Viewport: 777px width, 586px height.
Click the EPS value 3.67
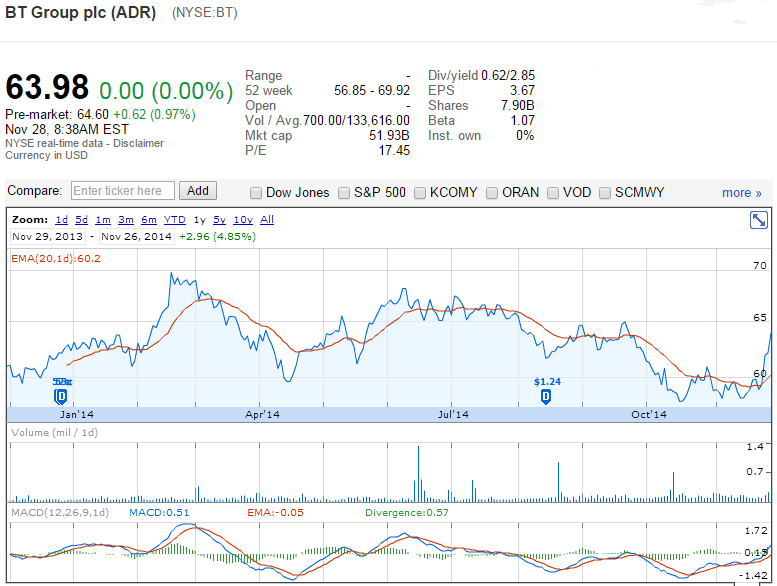pos(522,90)
